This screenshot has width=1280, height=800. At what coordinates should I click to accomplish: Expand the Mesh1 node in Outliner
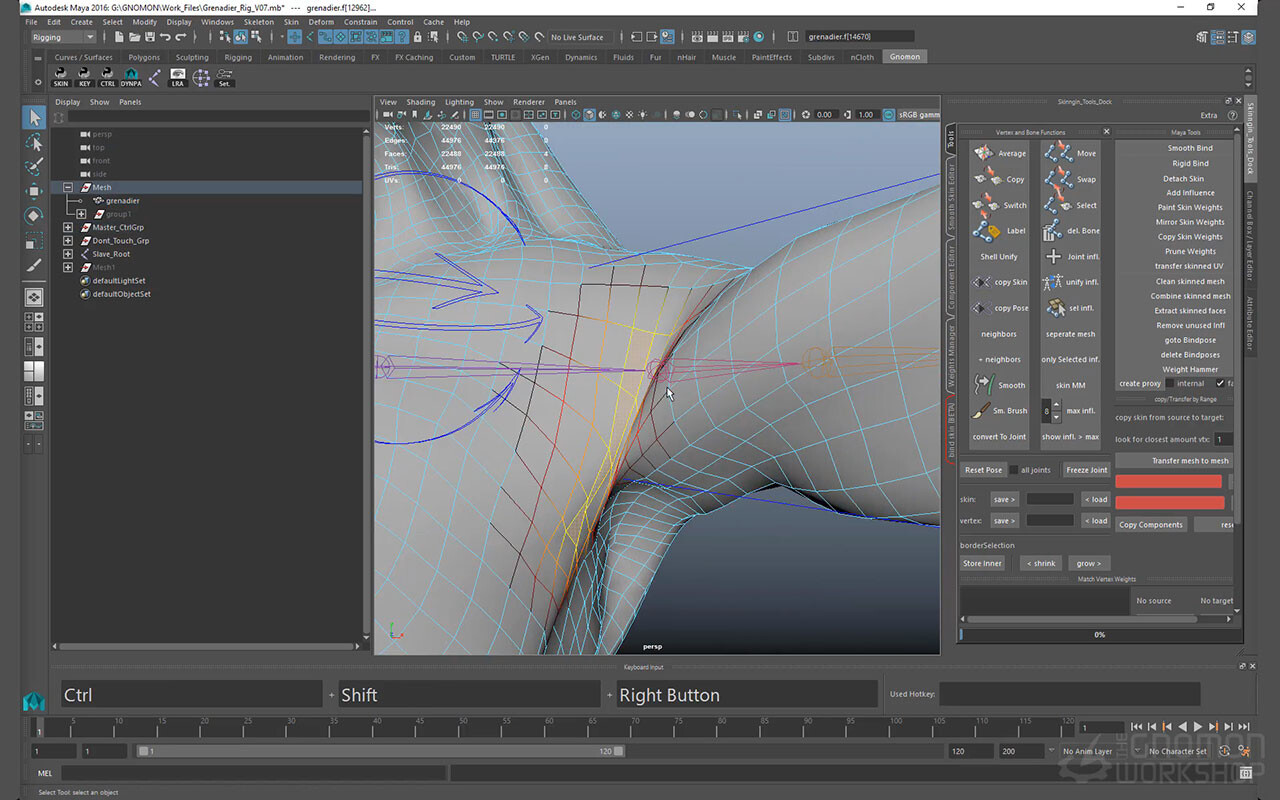click(68, 267)
